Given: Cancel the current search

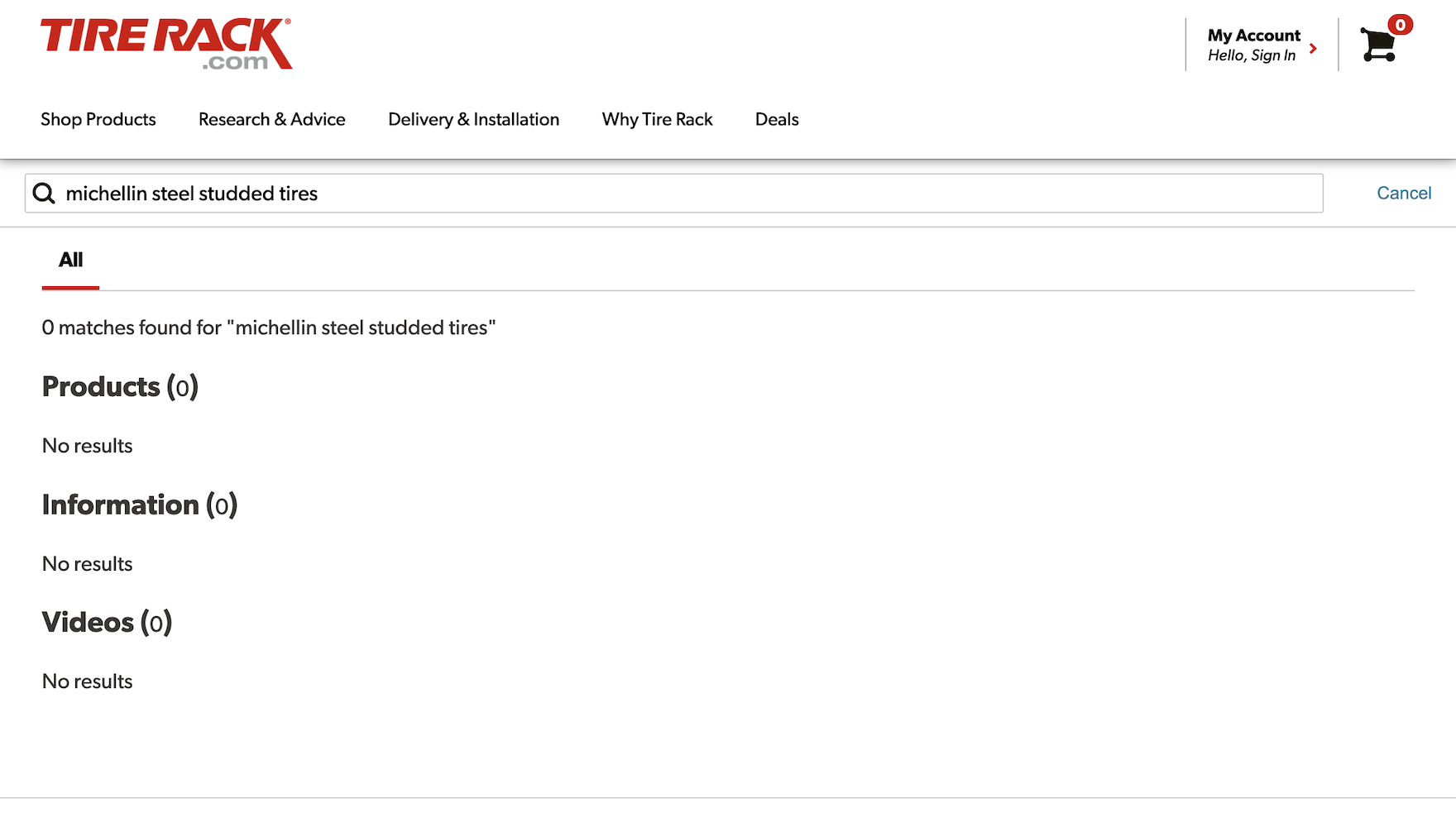Looking at the screenshot, I should point(1403,194).
